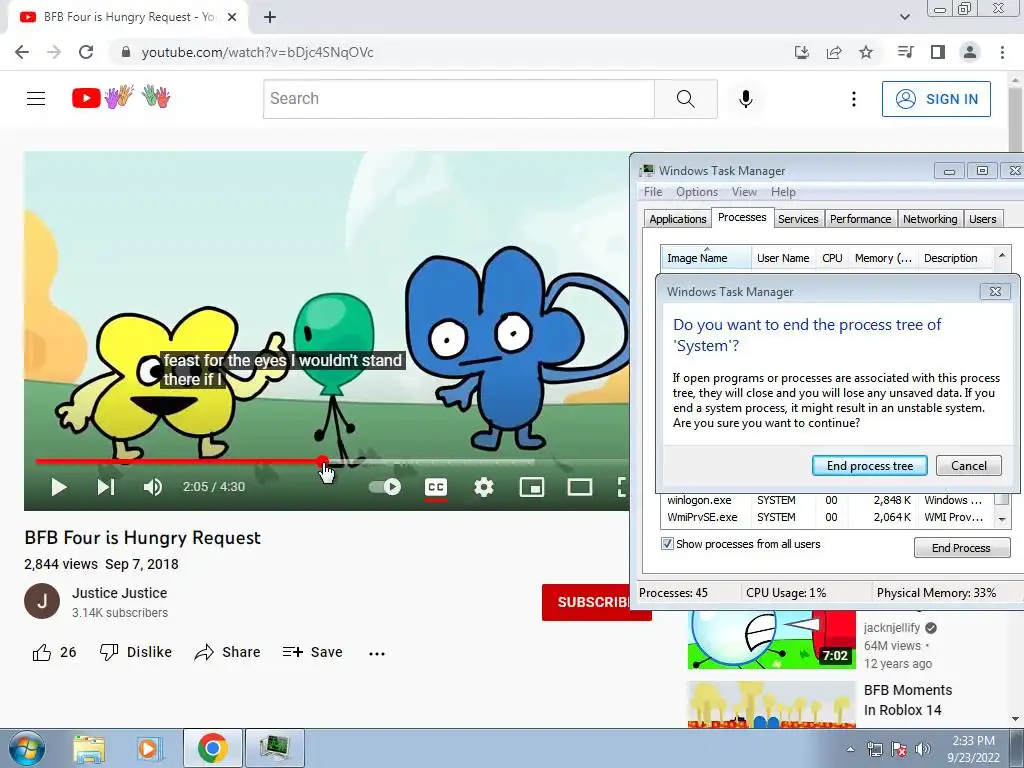Open Task Manager File menu
The height and width of the screenshot is (768, 1024).
pos(652,192)
